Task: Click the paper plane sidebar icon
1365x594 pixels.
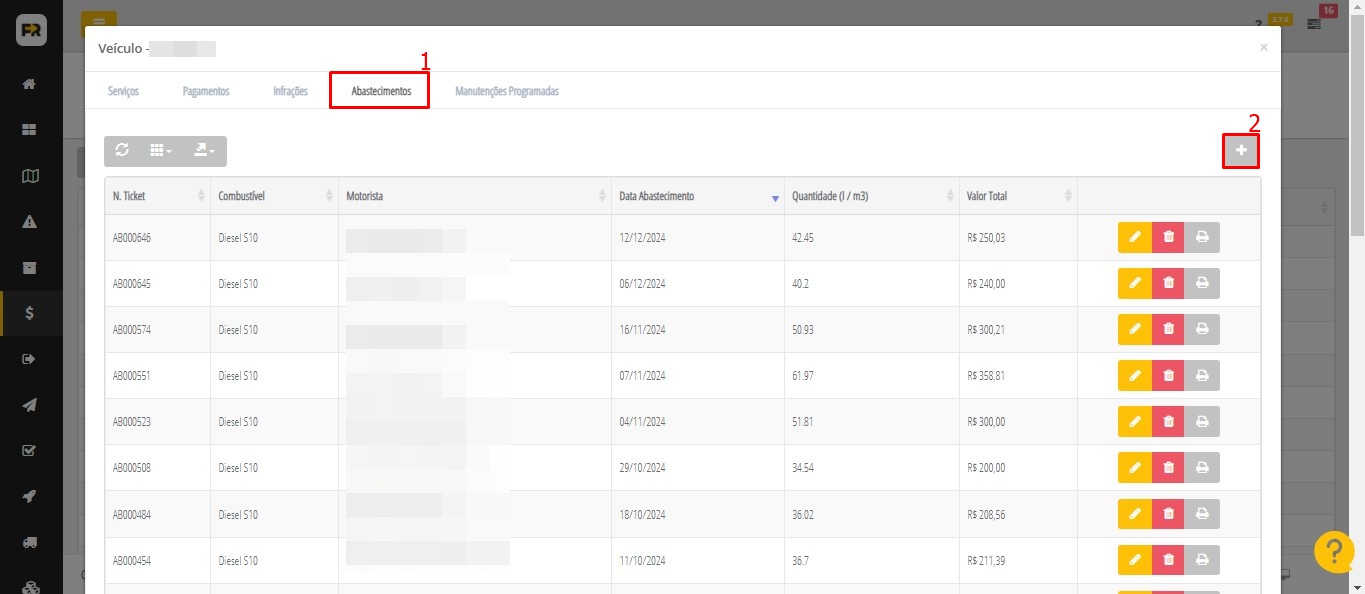Action: tap(30, 405)
